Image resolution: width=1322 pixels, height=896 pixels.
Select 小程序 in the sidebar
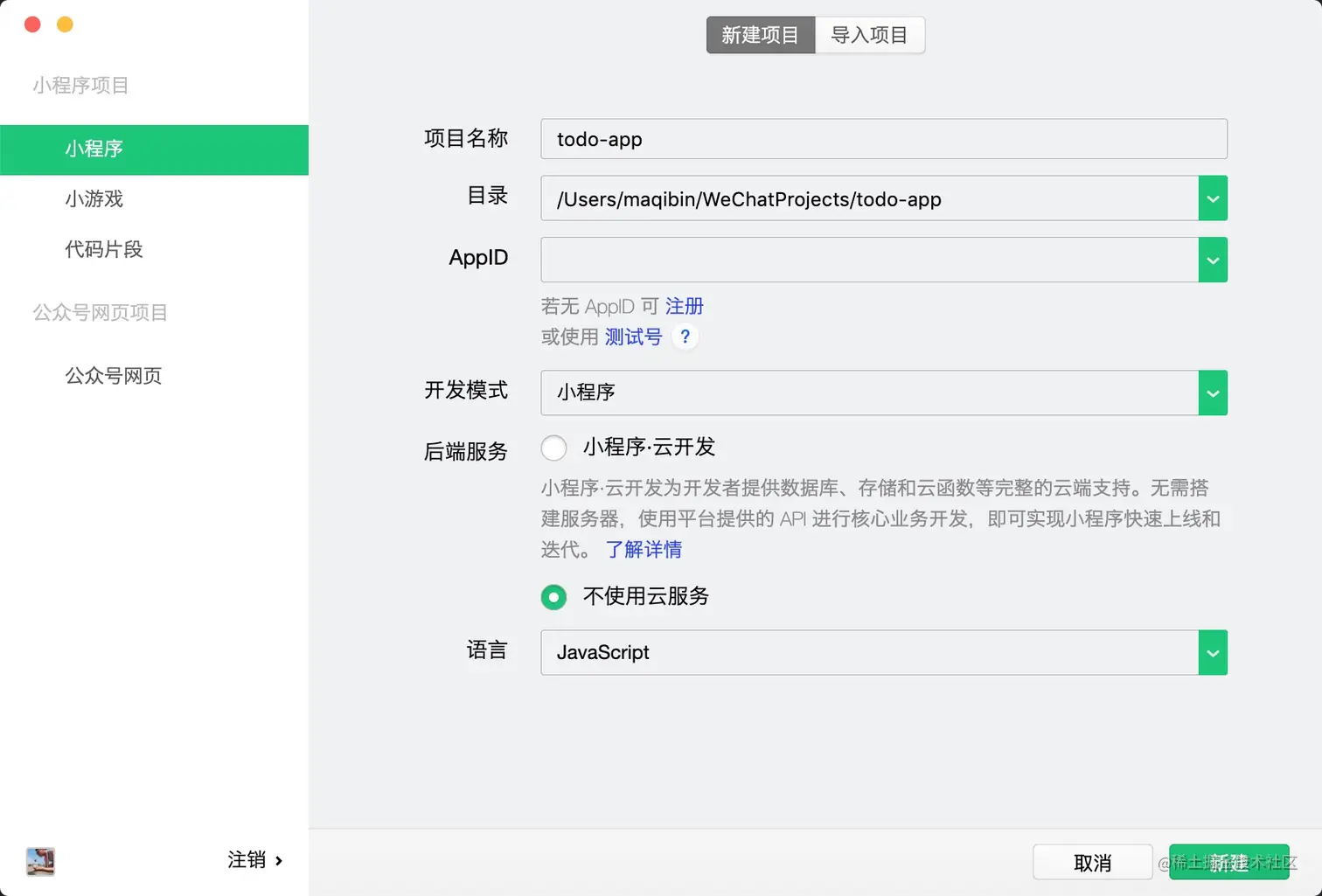click(94, 149)
